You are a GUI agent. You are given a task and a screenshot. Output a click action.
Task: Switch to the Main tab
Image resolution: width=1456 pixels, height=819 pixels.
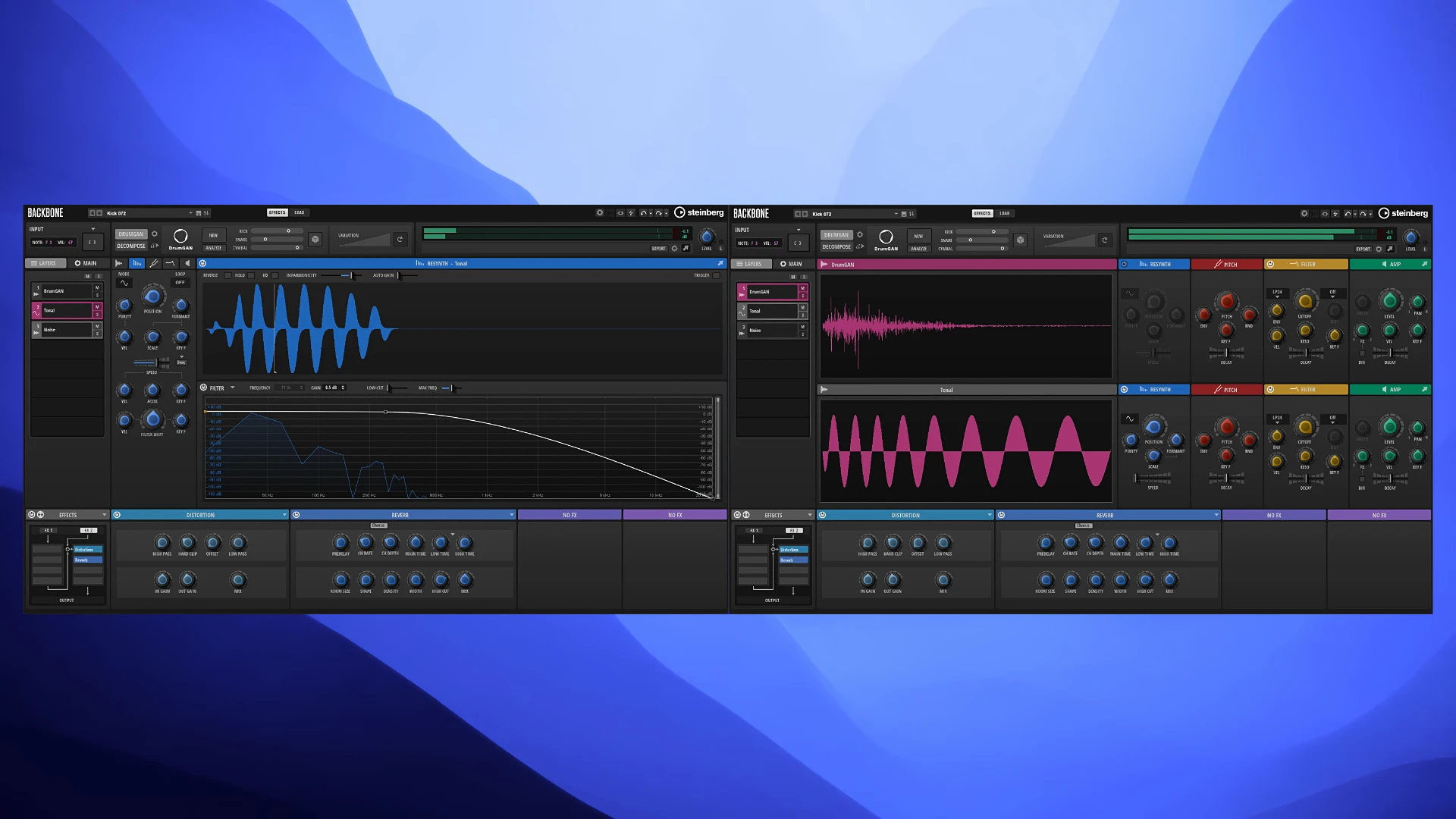point(86,263)
